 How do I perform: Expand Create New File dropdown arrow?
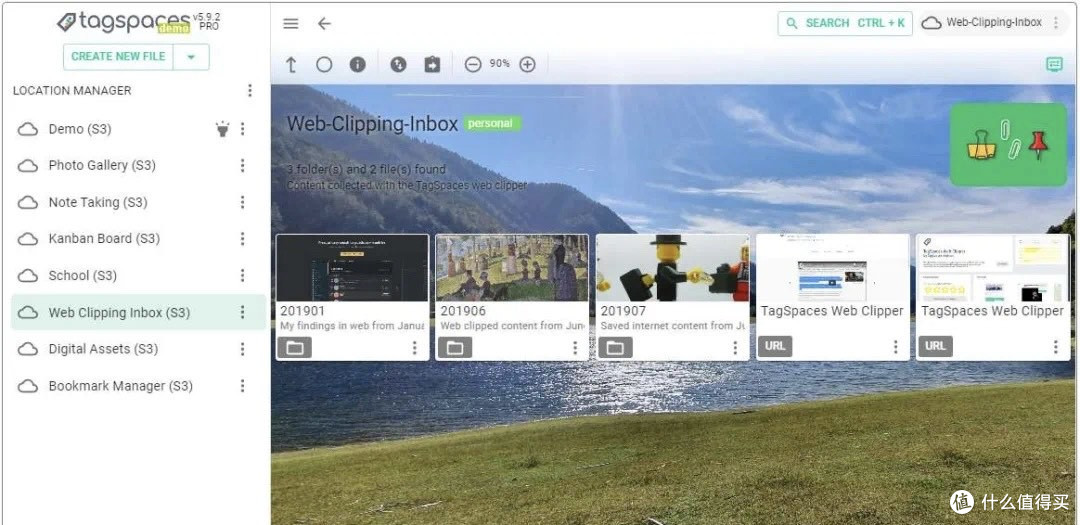[191, 56]
